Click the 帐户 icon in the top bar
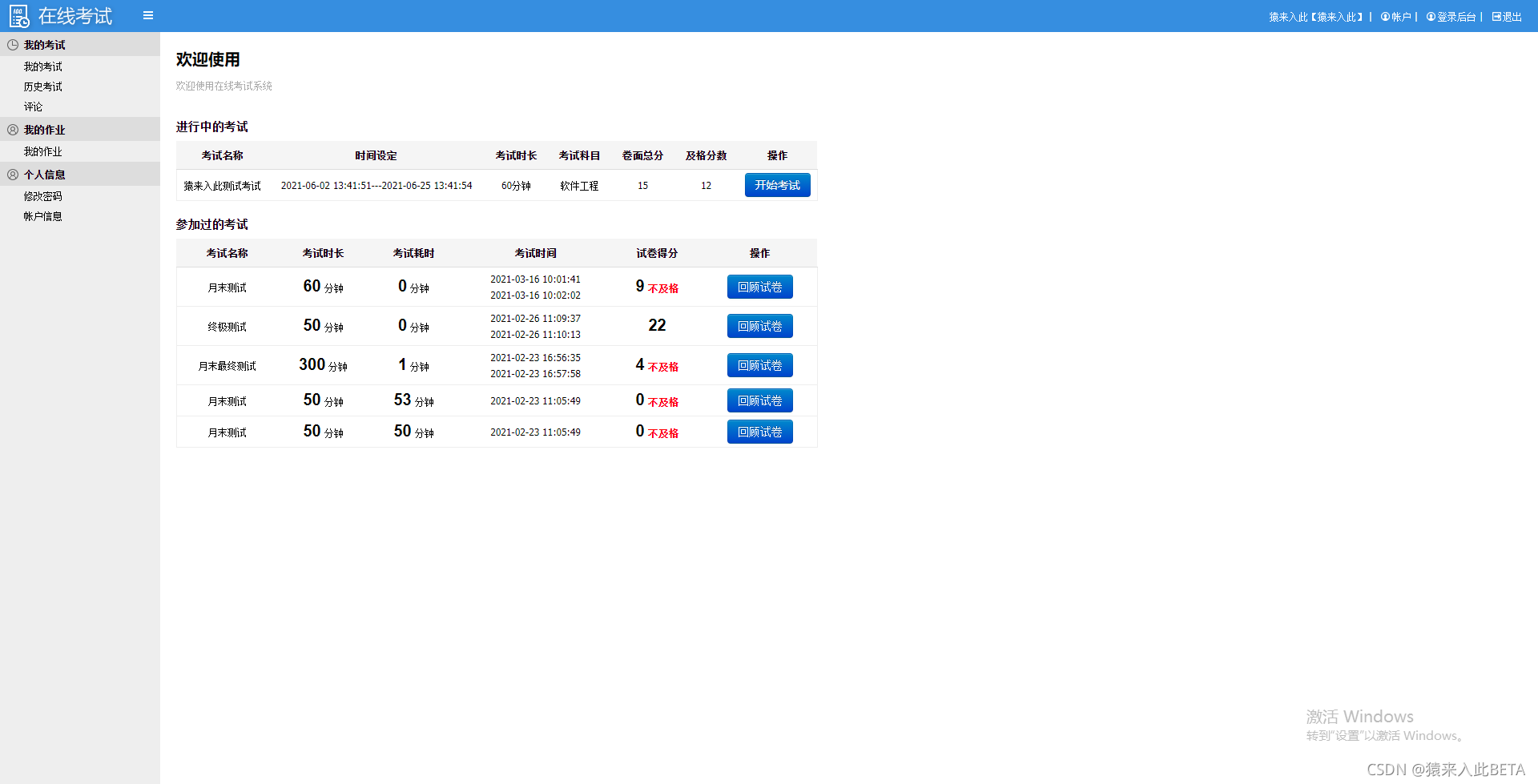 [x=1385, y=17]
